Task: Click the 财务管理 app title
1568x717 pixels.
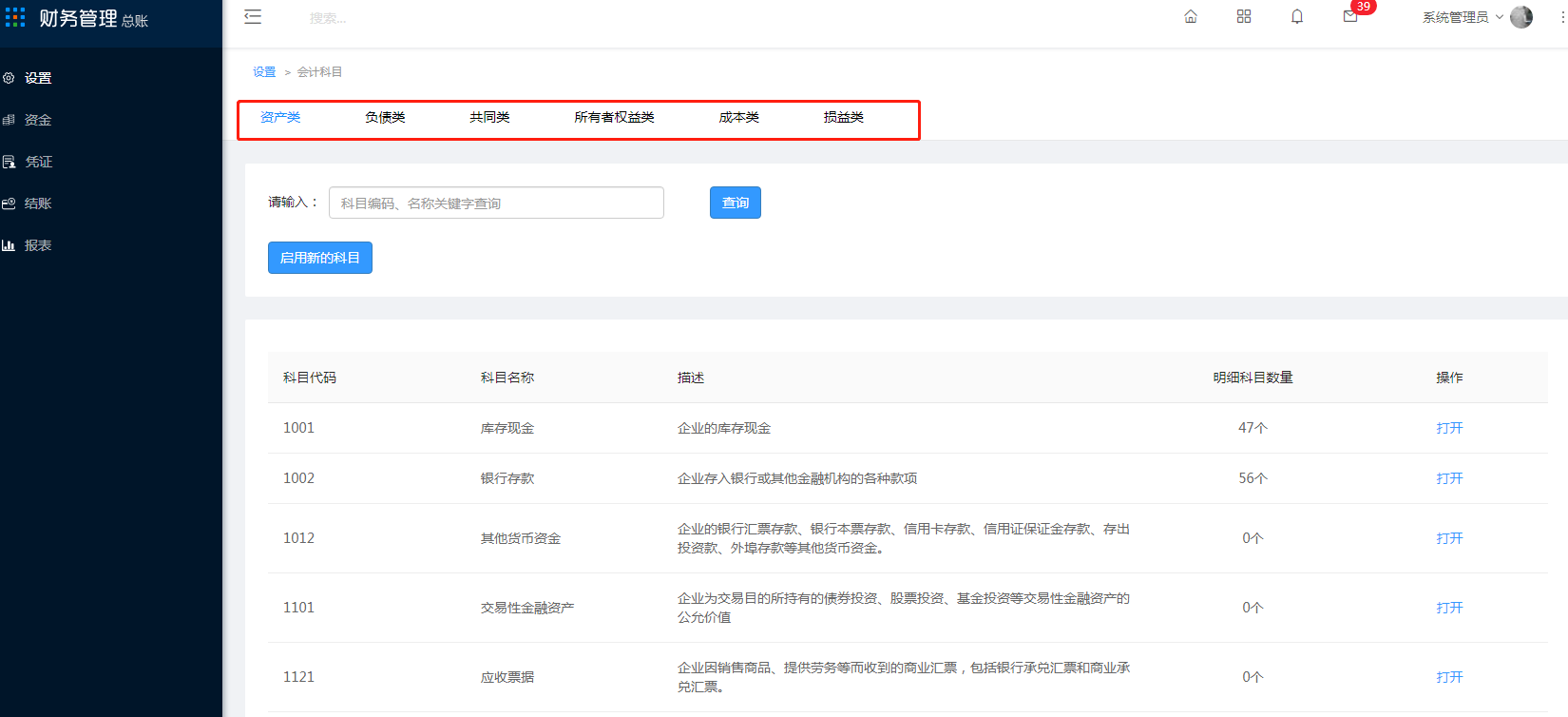Action: [78, 18]
